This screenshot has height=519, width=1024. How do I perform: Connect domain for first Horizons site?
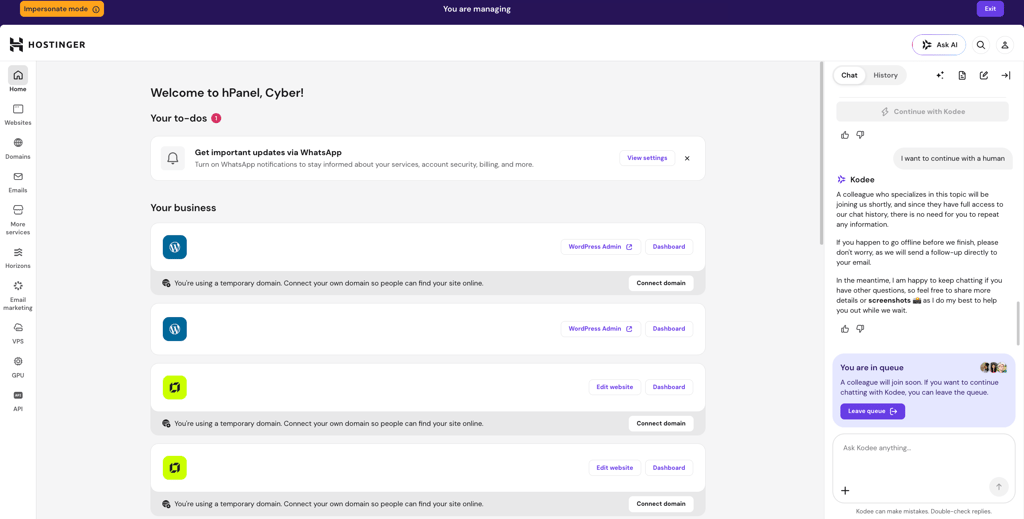pyautogui.click(x=661, y=423)
